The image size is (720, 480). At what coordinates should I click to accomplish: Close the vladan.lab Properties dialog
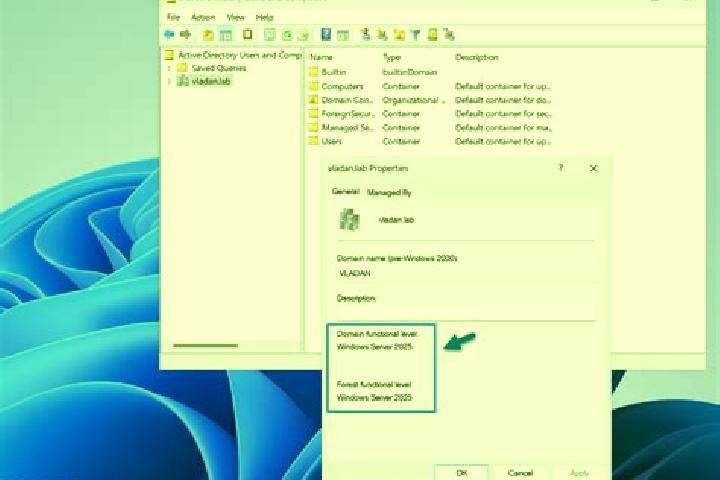[x=593, y=168]
